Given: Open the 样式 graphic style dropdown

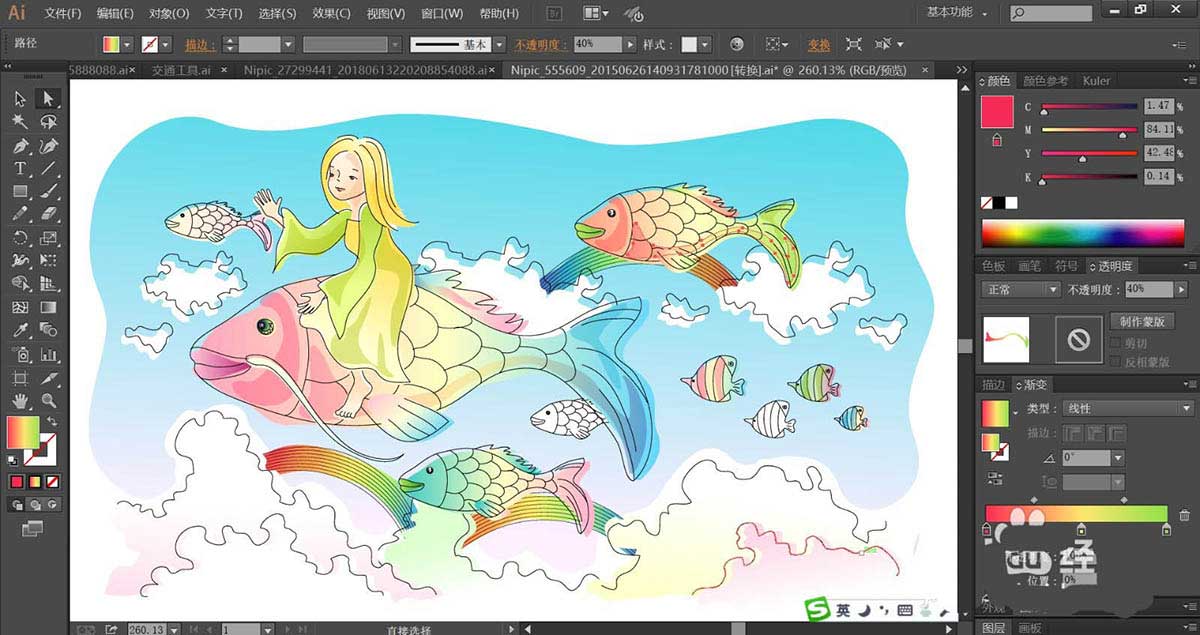Looking at the screenshot, I should click(706, 45).
